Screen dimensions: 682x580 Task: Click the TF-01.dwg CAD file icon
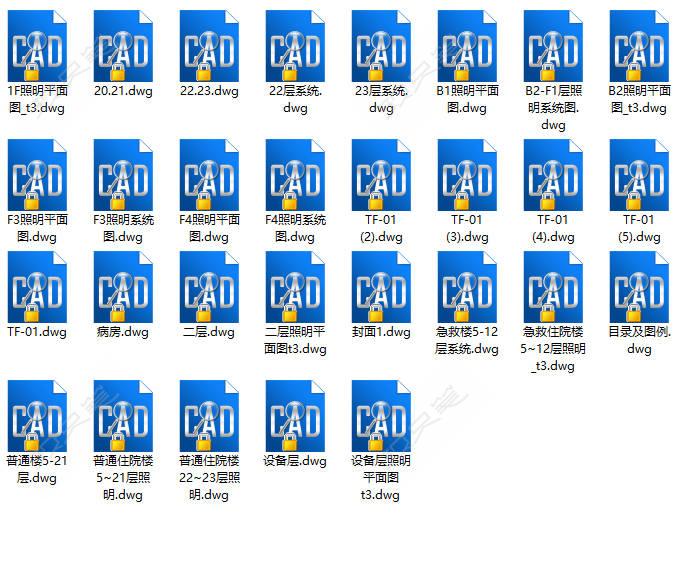pos(37,287)
